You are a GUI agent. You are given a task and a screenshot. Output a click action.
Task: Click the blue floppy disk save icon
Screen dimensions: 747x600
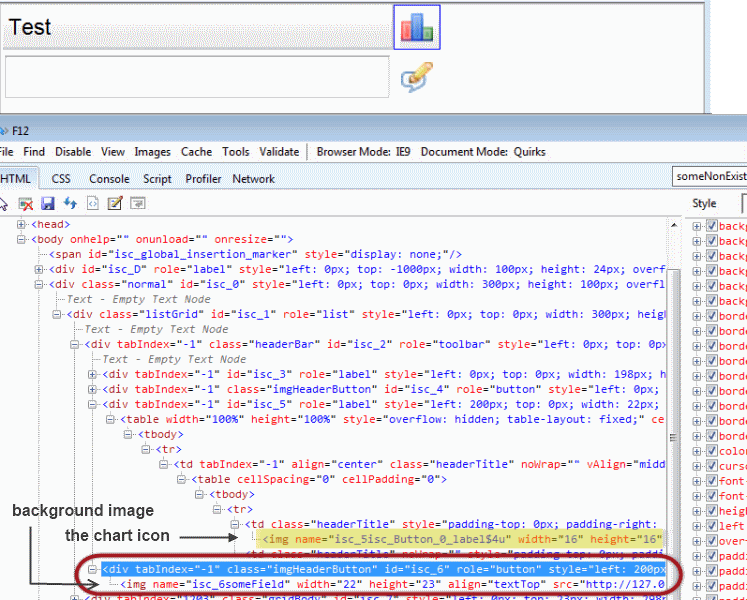click(48, 203)
